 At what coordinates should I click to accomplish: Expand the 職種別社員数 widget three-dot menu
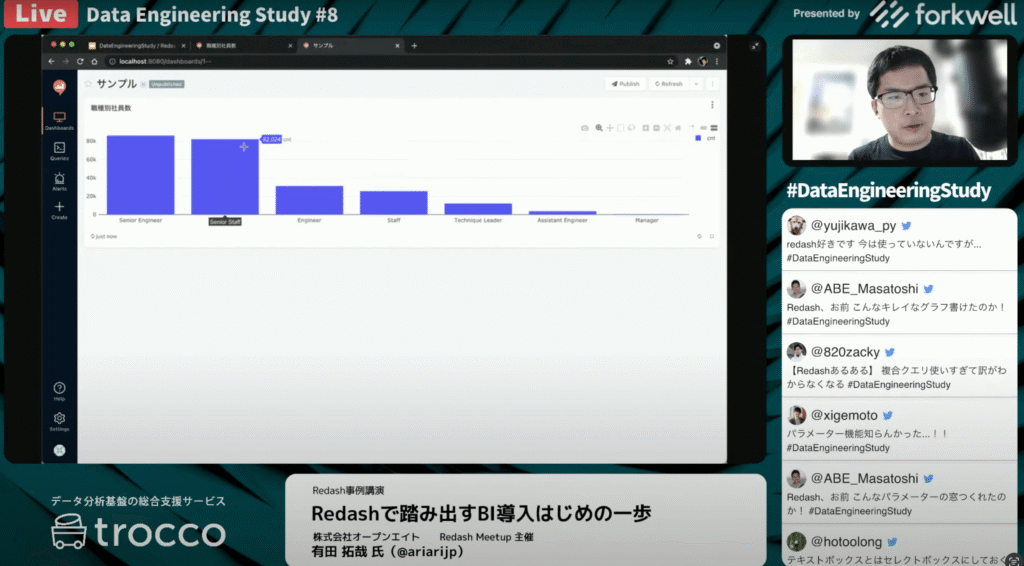[x=712, y=105]
